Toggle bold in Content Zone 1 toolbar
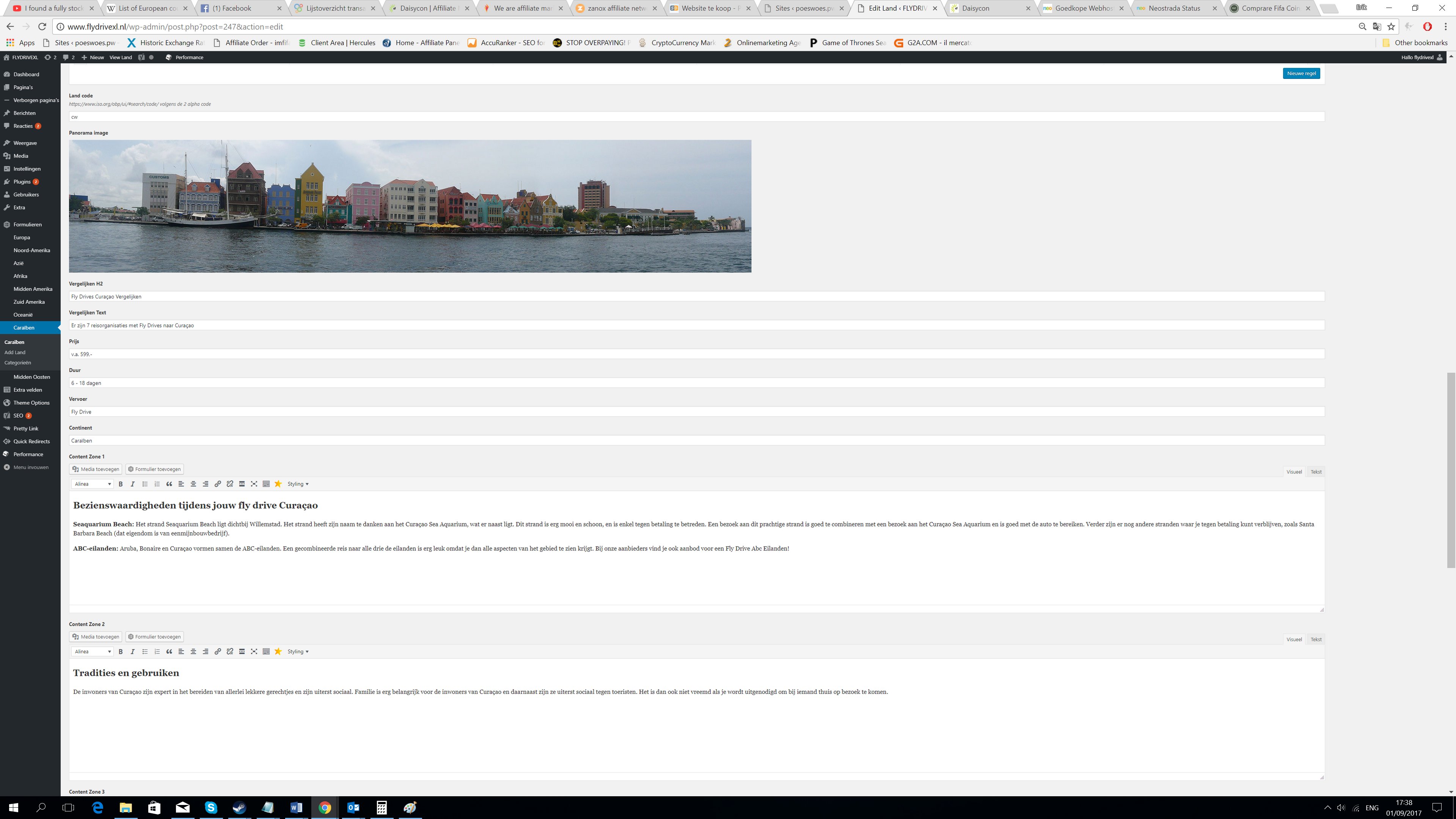 click(120, 484)
